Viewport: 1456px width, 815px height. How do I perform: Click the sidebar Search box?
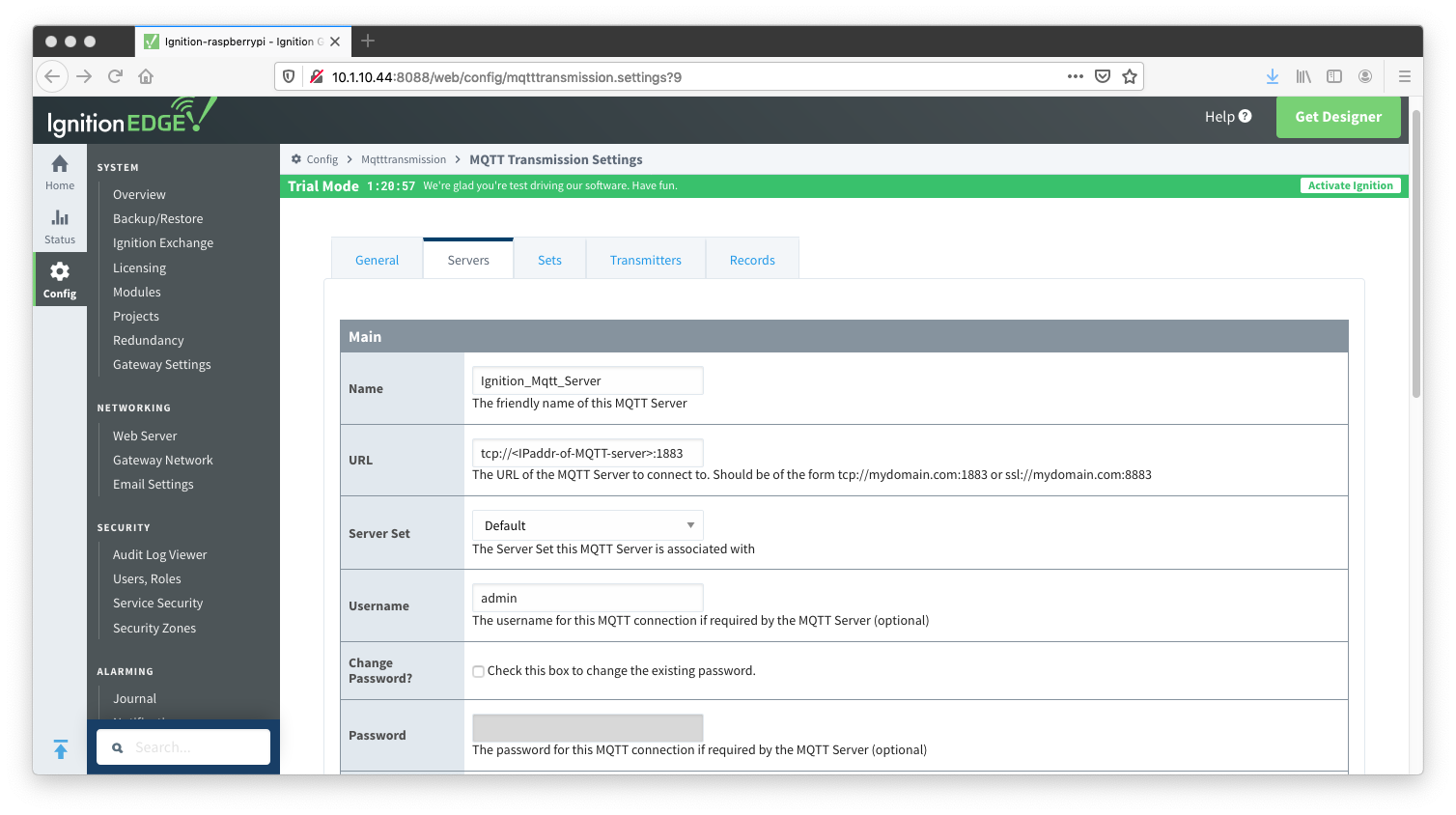pos(183,747)
